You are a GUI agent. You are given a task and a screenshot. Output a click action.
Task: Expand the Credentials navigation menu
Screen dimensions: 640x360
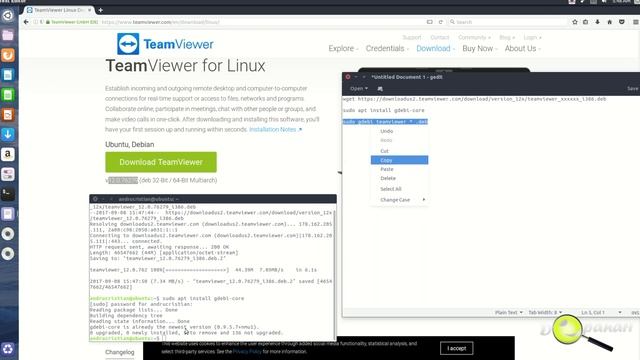pos(387,49)
